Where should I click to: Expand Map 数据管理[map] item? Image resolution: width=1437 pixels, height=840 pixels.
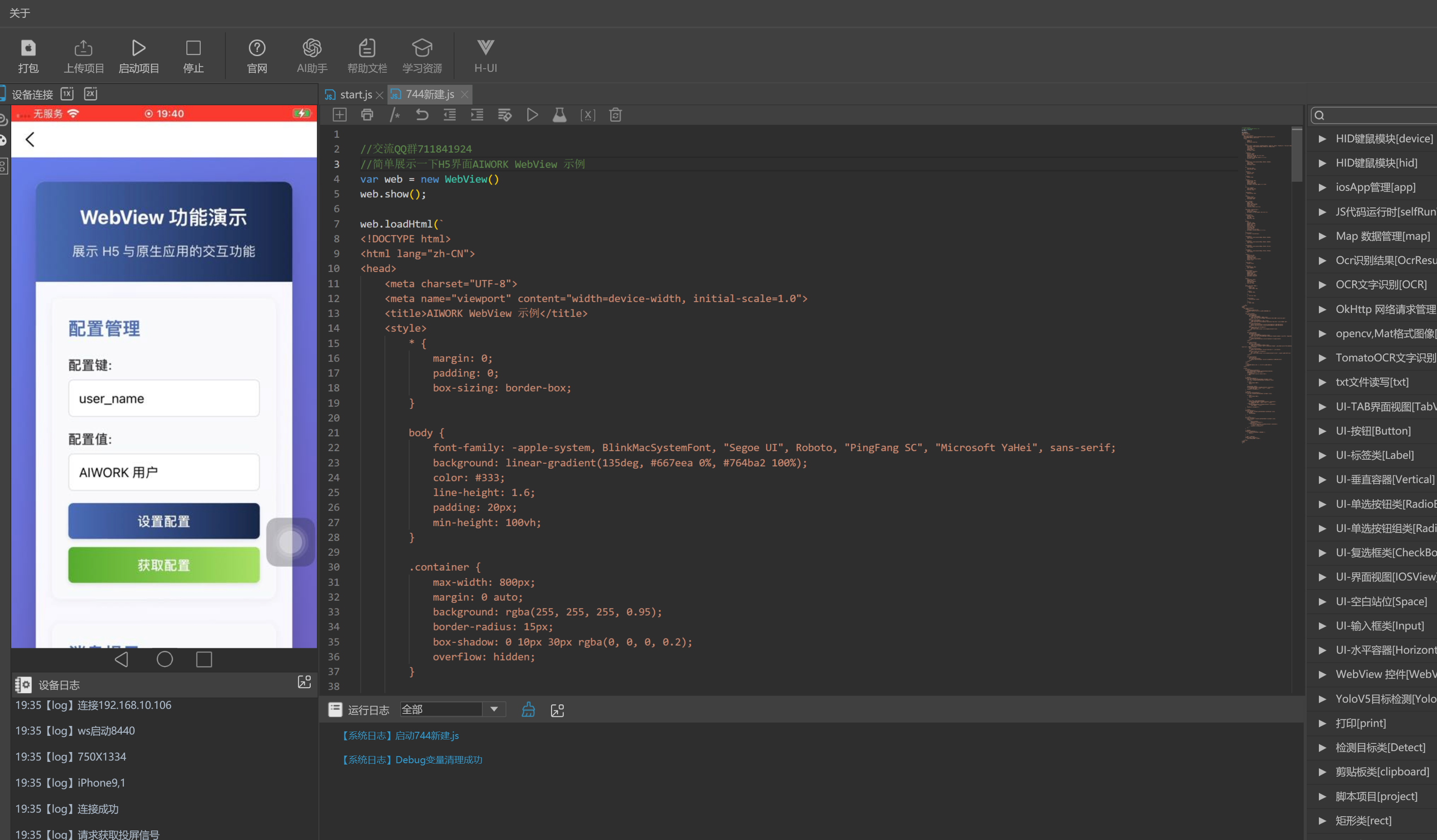point(1322,236)
